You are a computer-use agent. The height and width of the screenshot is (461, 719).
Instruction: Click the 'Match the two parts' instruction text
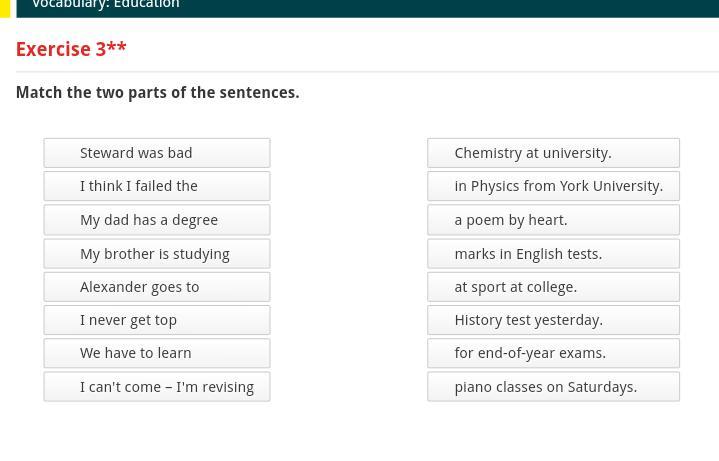[157, 93]
